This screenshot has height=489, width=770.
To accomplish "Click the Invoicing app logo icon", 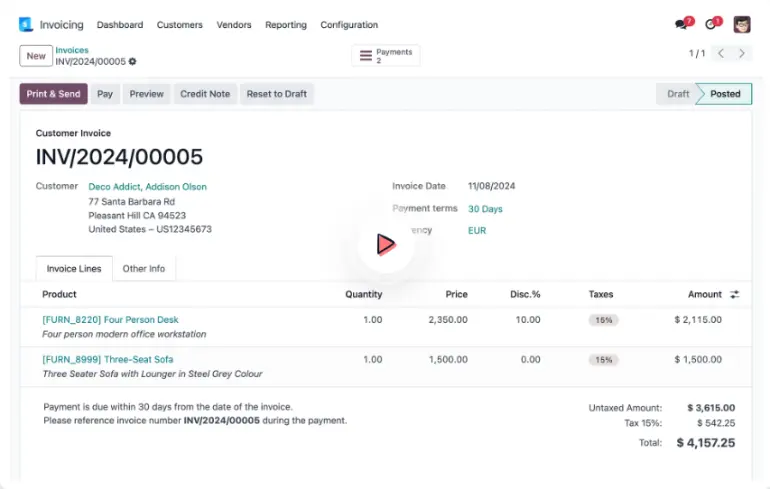I will [x=26, y=24].
